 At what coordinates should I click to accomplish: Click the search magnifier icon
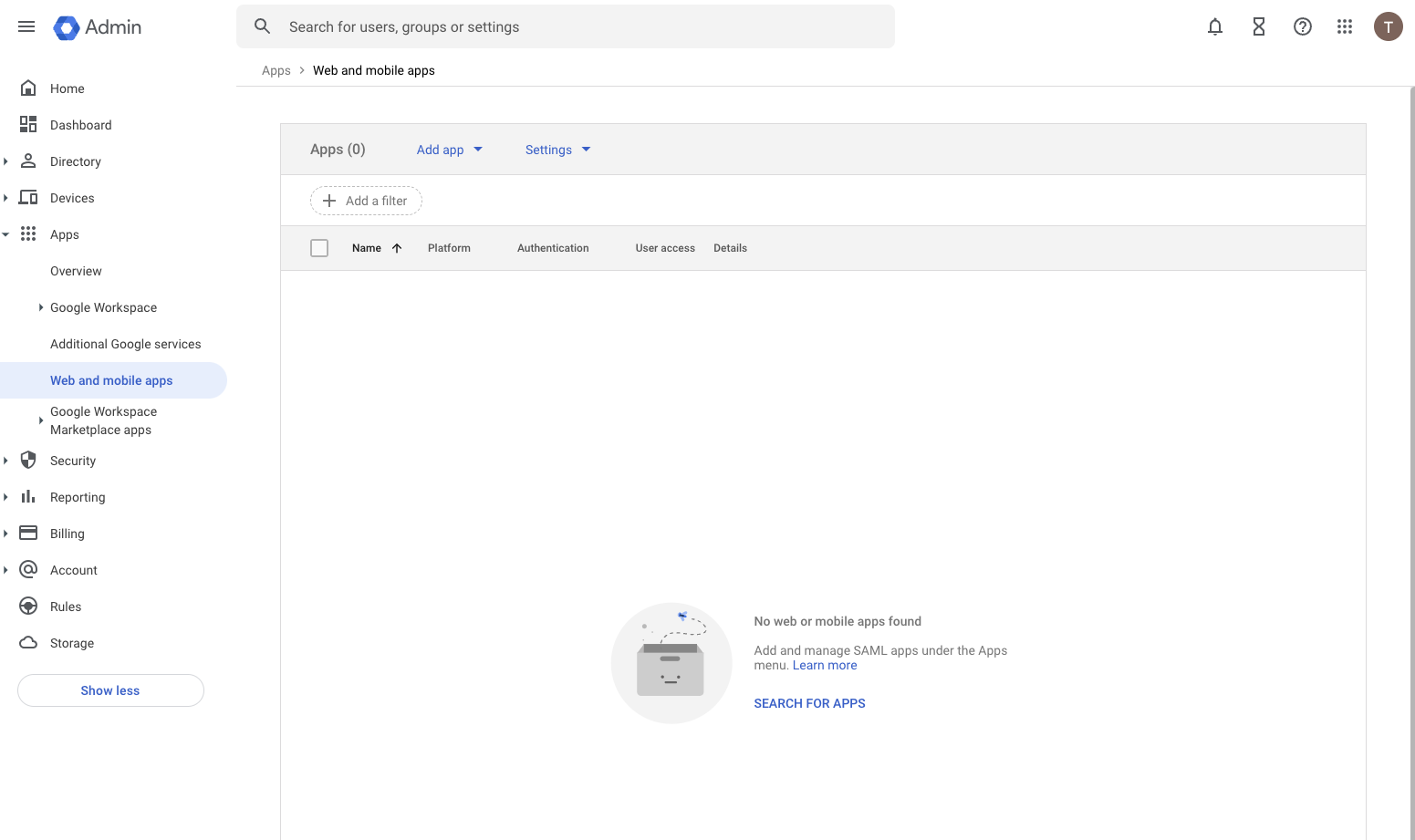pyautogui.click(x=262, y=26)
